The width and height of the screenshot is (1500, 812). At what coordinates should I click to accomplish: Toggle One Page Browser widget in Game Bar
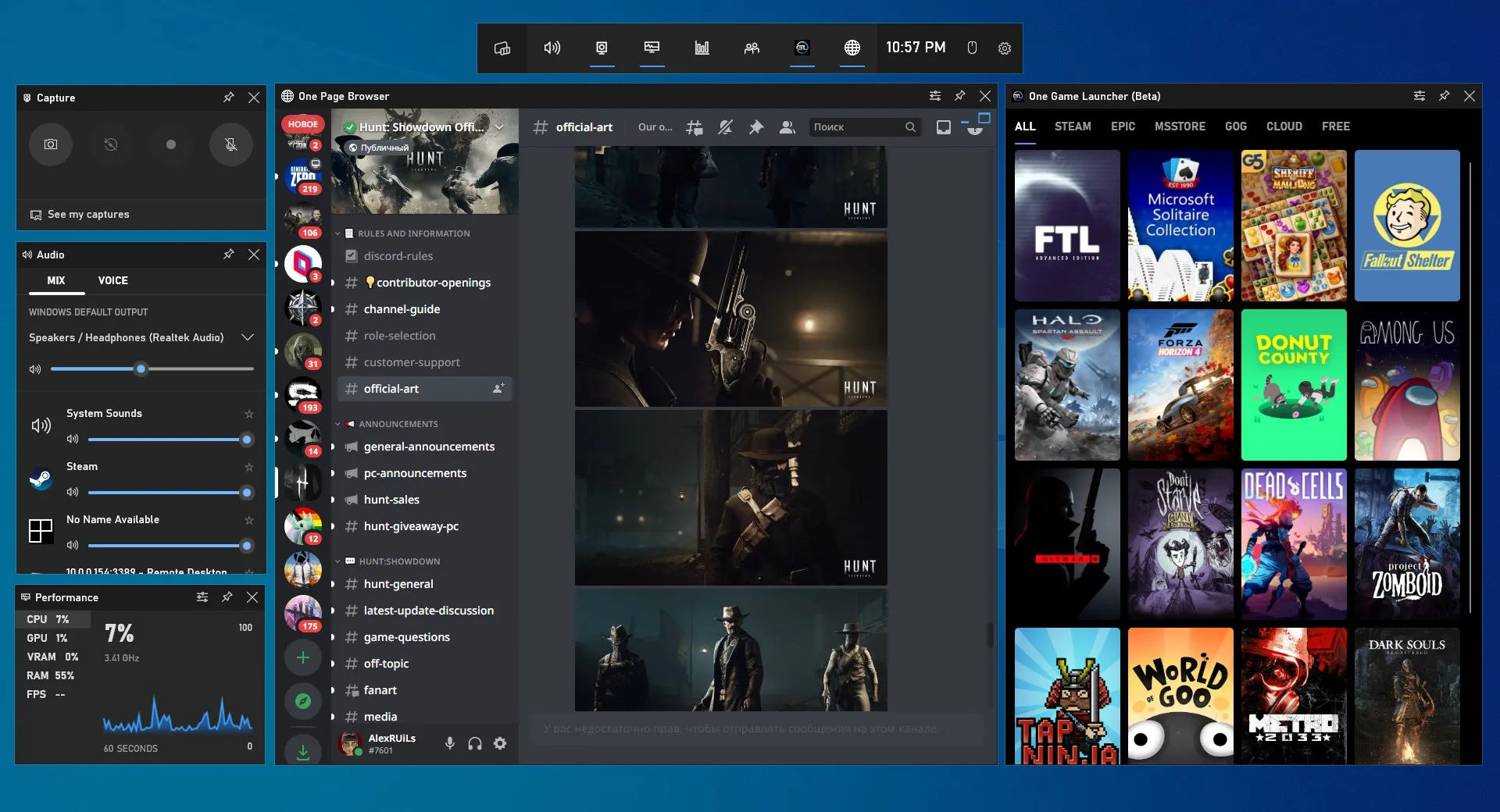[x=852, y=48]
